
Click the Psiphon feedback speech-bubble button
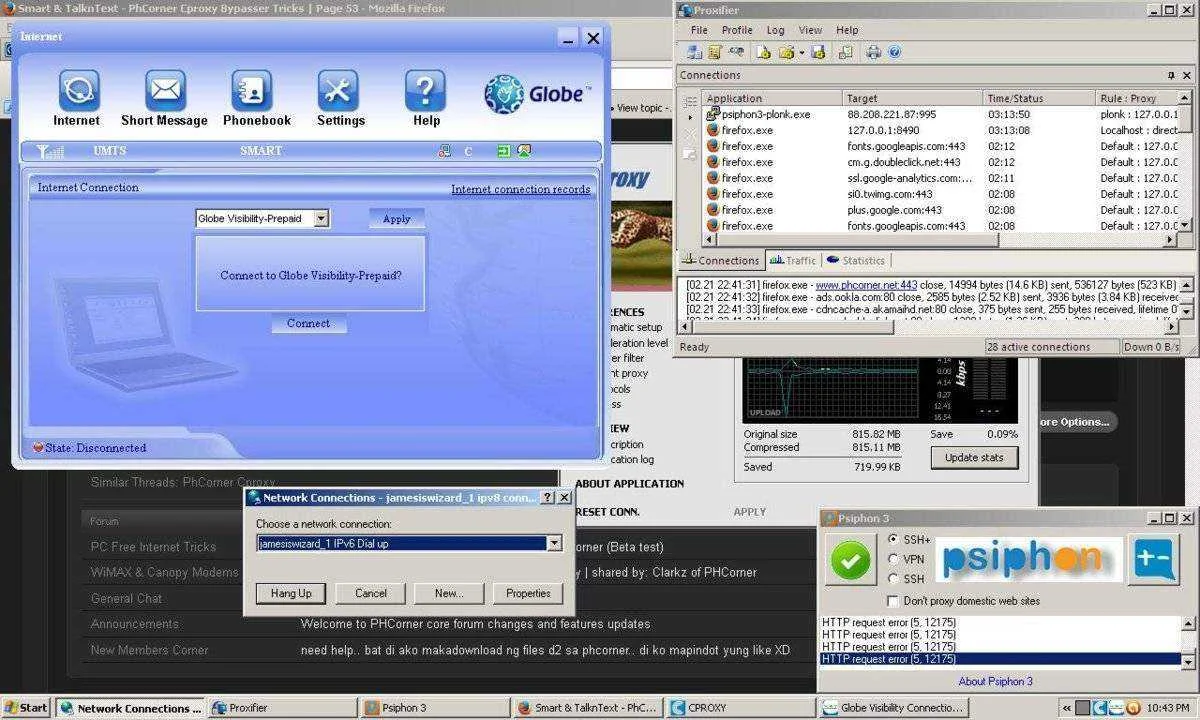[x=1153, y=559]
